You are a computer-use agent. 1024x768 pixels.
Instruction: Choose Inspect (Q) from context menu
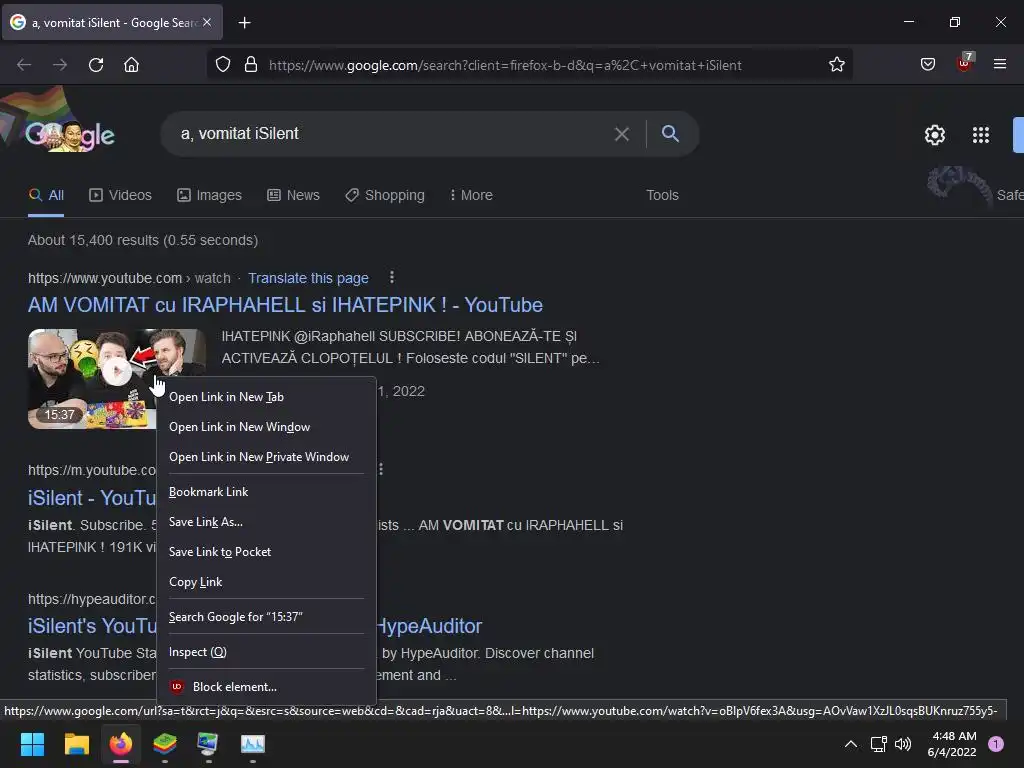(266, 652)
